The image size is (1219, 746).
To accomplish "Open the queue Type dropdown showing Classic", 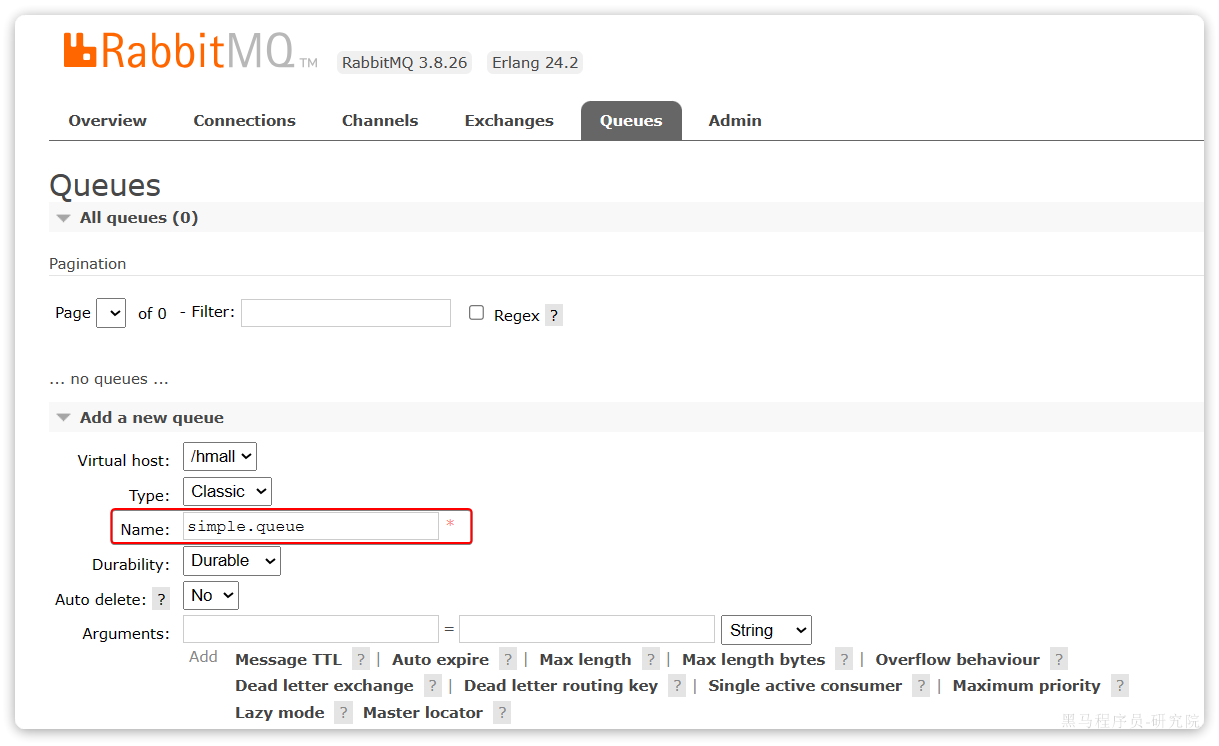I will pos(227,491).
